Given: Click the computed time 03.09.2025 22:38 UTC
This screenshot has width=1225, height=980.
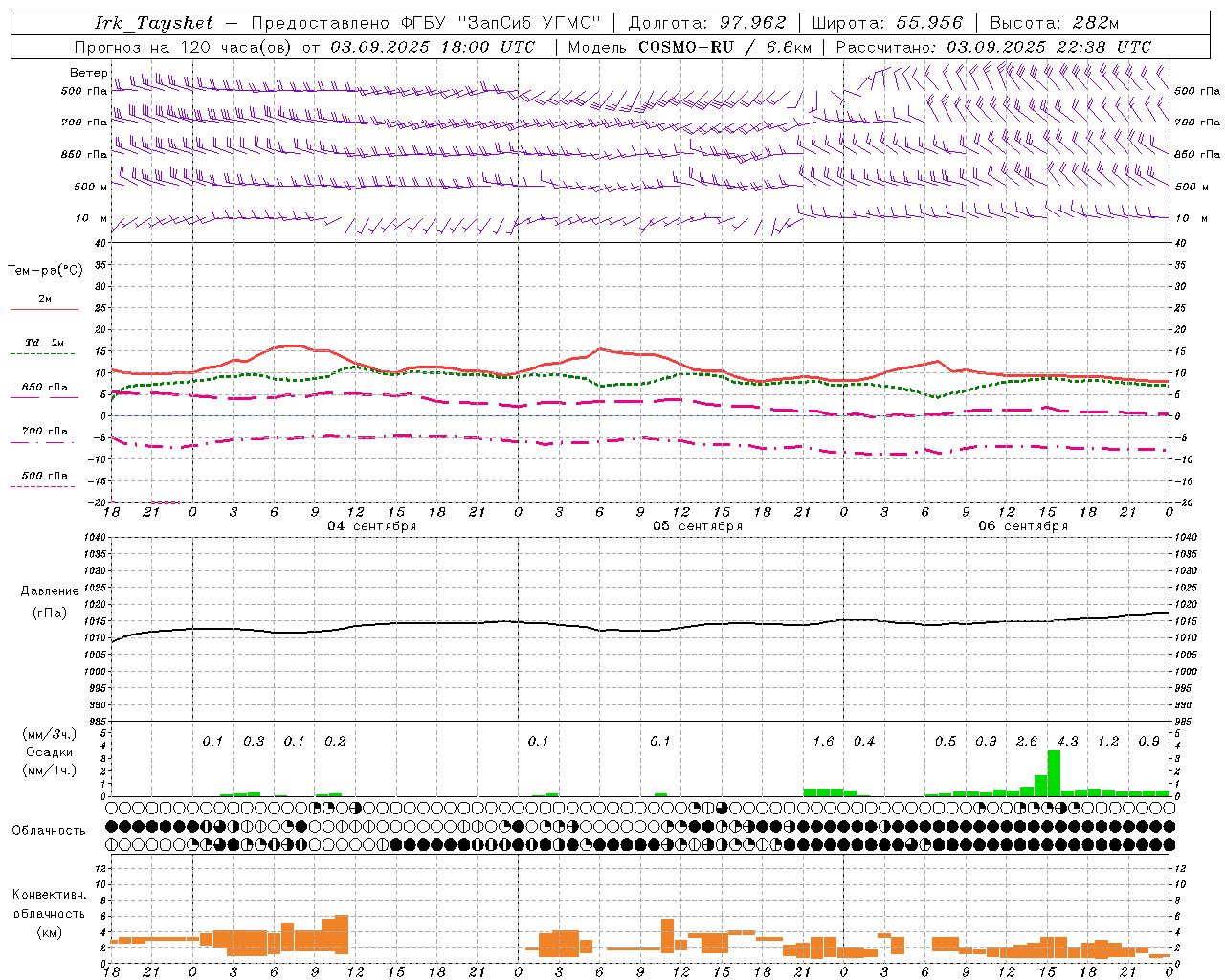Looking at the screenshot, I should coord(1049,47).
